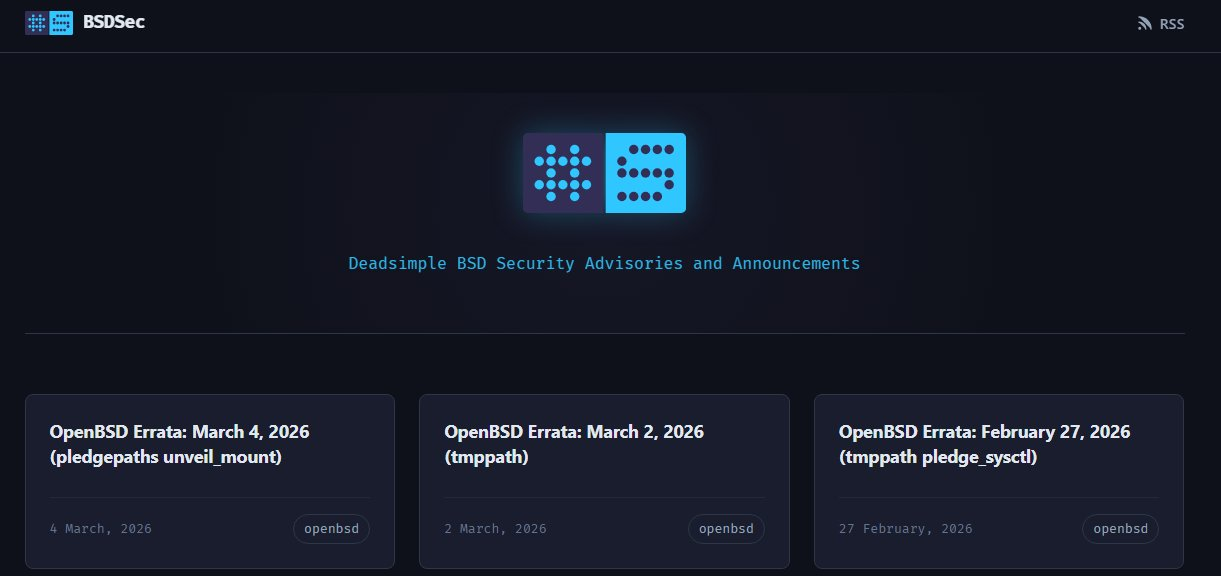This screenshot has height=576, width=1221.
Task: Click the RSS feed icon
Action: [x=1145, y=24]
